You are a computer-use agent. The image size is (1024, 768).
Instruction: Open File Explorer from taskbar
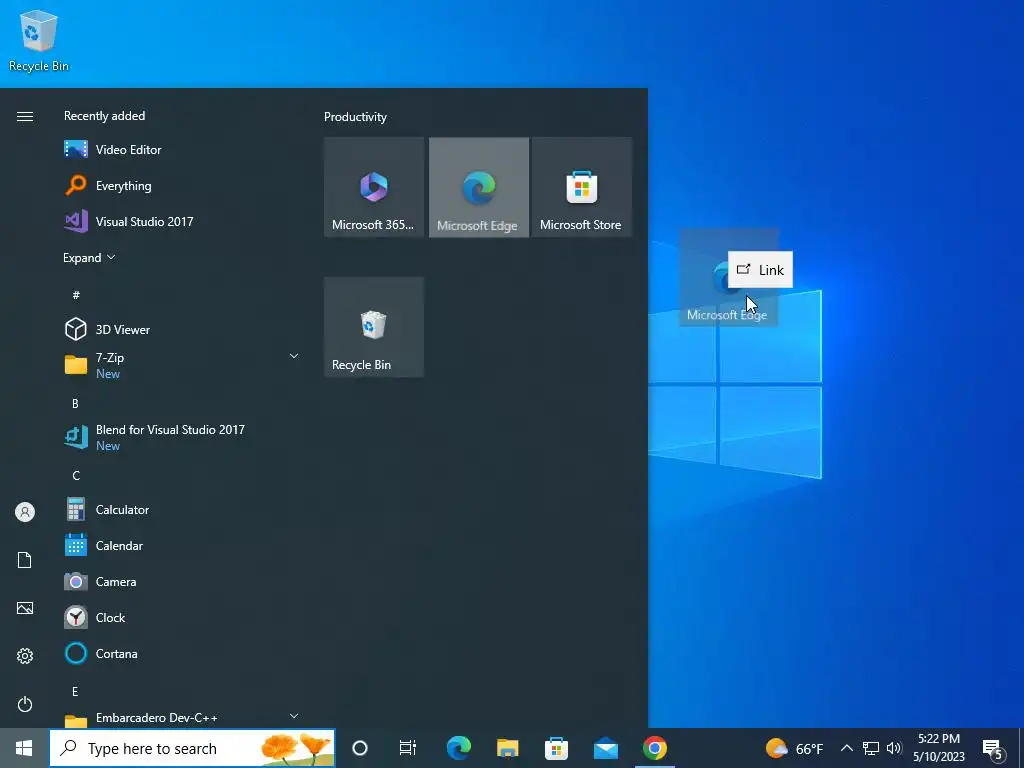point(507,748)
